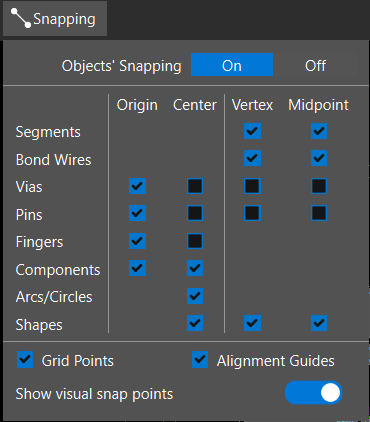Click the Snapping icon in toolbar
The width and height of the screenshot is (370, 422).
(x=21, y=18)
